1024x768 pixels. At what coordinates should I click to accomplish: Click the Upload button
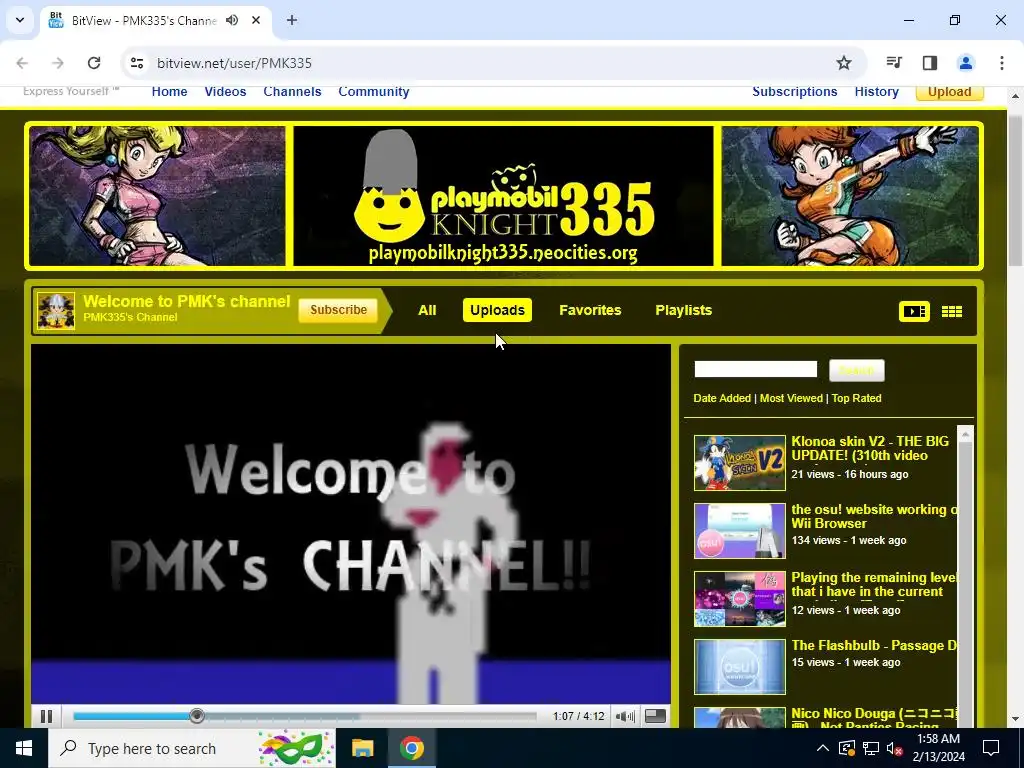(950, 92)
